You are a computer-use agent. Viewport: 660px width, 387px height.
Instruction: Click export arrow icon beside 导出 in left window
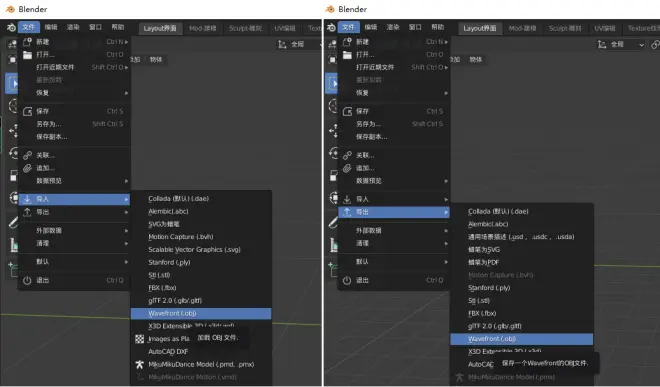coord(27,212)
